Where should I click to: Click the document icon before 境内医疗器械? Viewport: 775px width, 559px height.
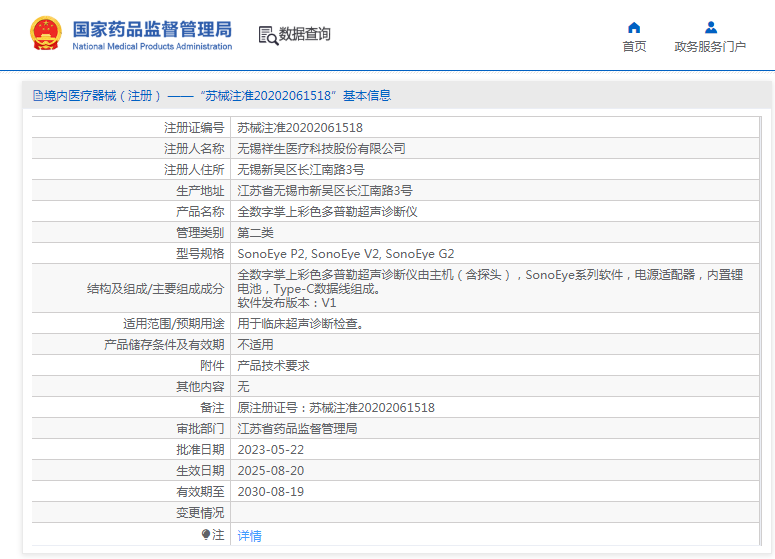pyautogui.click(x=37, y=96)
